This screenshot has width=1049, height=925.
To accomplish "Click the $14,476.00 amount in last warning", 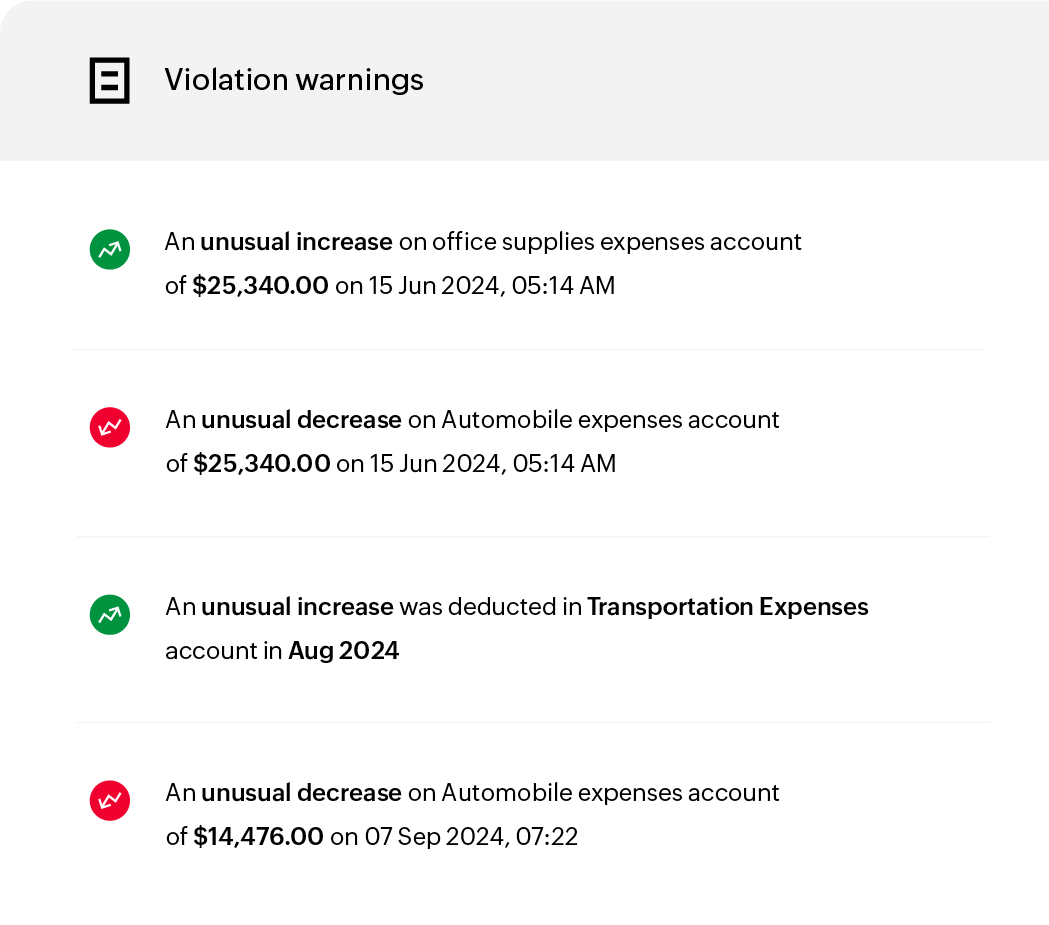I will [258, 836].
